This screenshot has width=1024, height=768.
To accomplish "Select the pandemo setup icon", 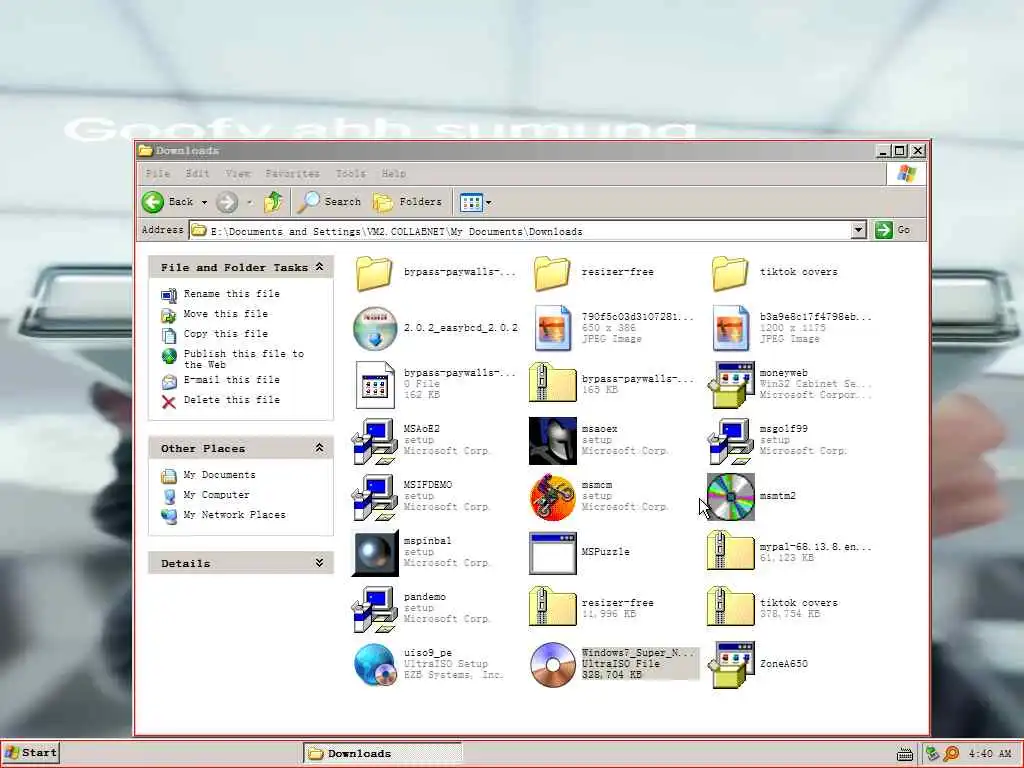I will [x=375, y=609].
